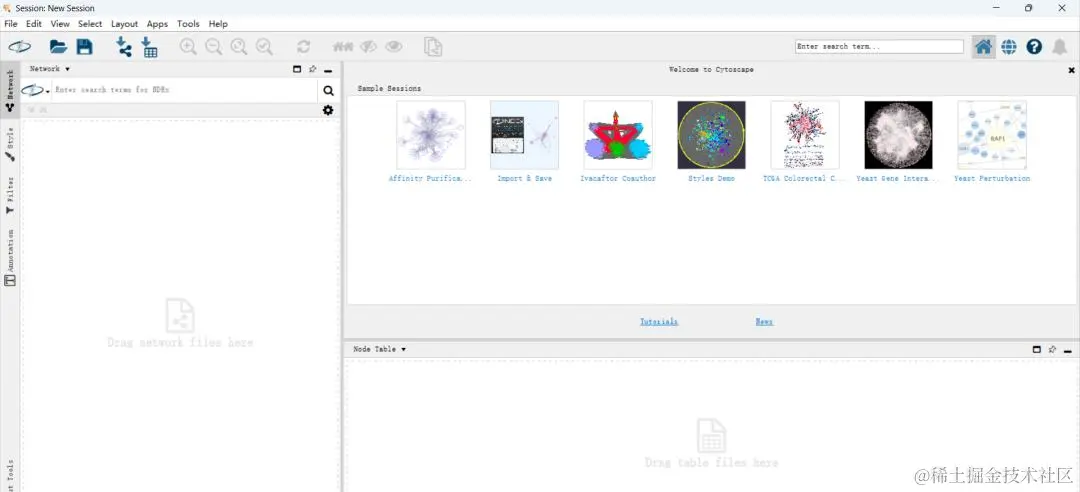1080x492 pixels.
Task: Click the Yeast Perturbation session thumbnail
Action: 993,135
